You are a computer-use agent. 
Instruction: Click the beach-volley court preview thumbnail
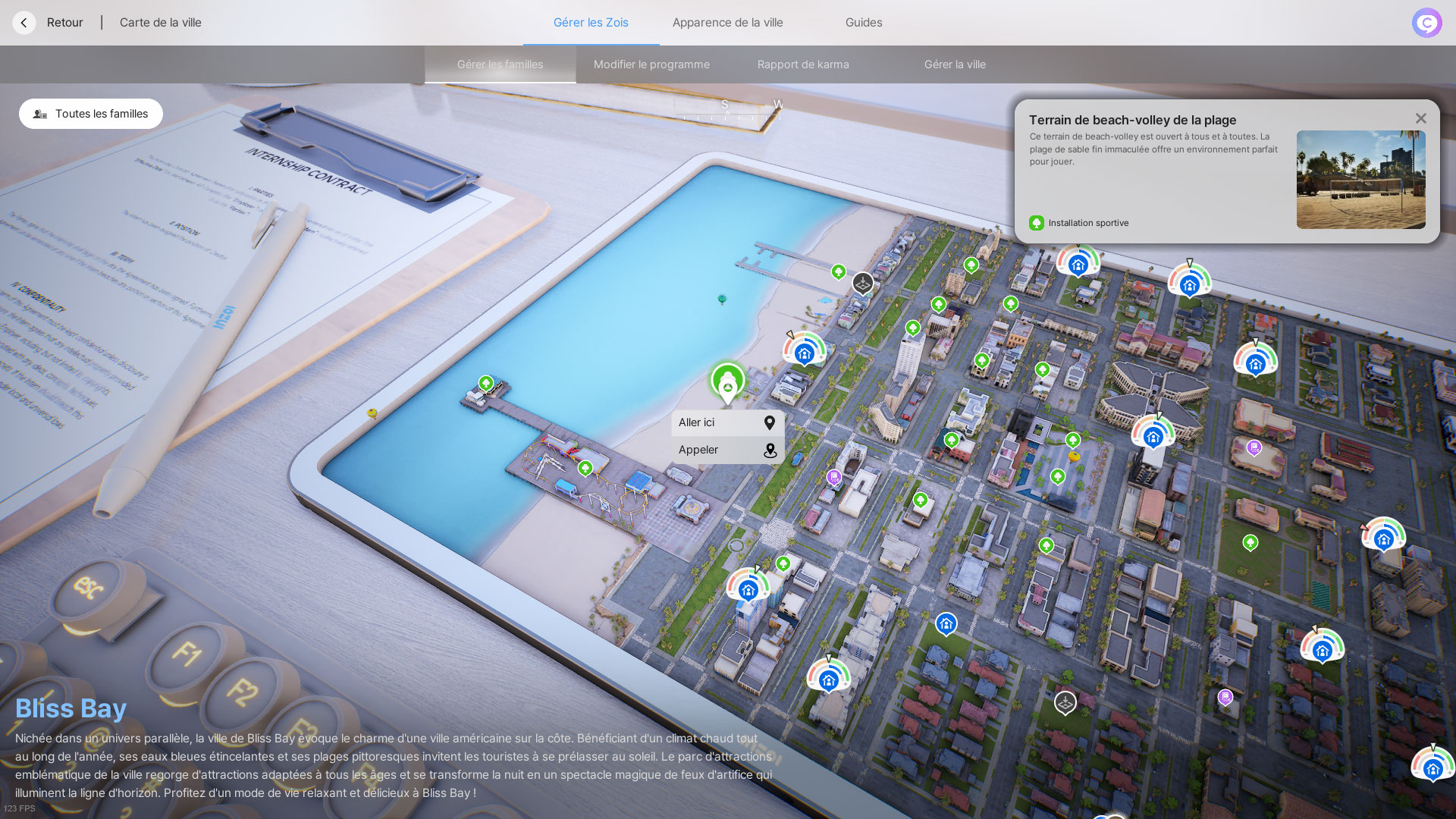click(x=1360, y=180)
